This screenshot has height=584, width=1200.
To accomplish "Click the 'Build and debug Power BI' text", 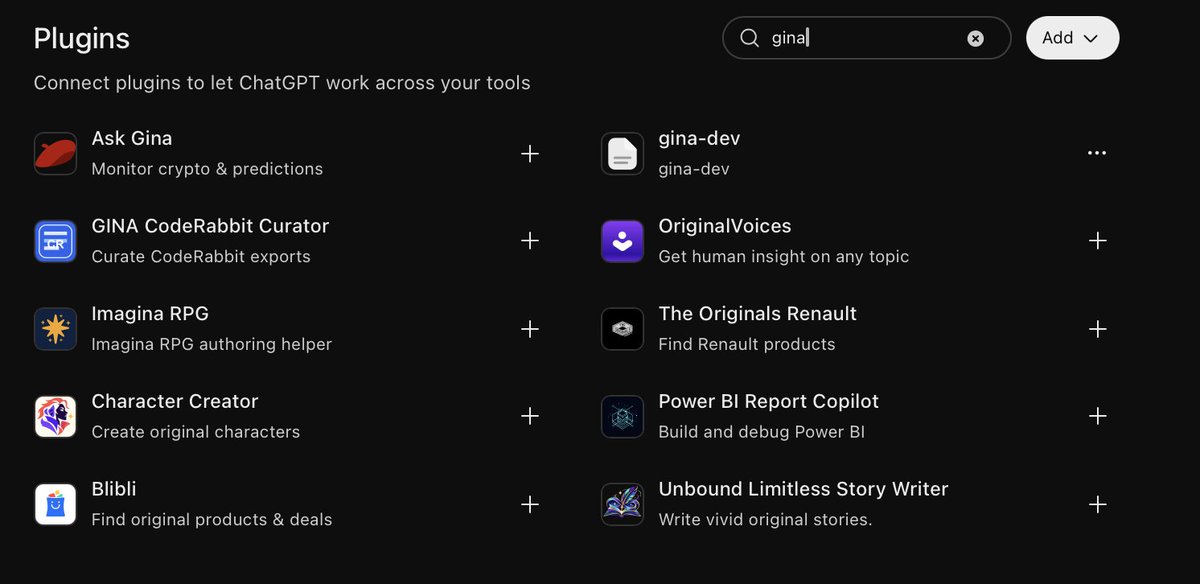I will tap(762, 432).
